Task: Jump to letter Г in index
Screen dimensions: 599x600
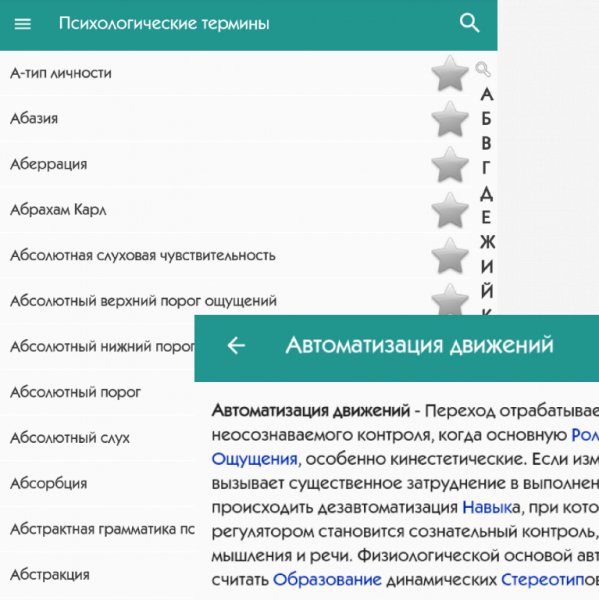Action: point(486,168)
